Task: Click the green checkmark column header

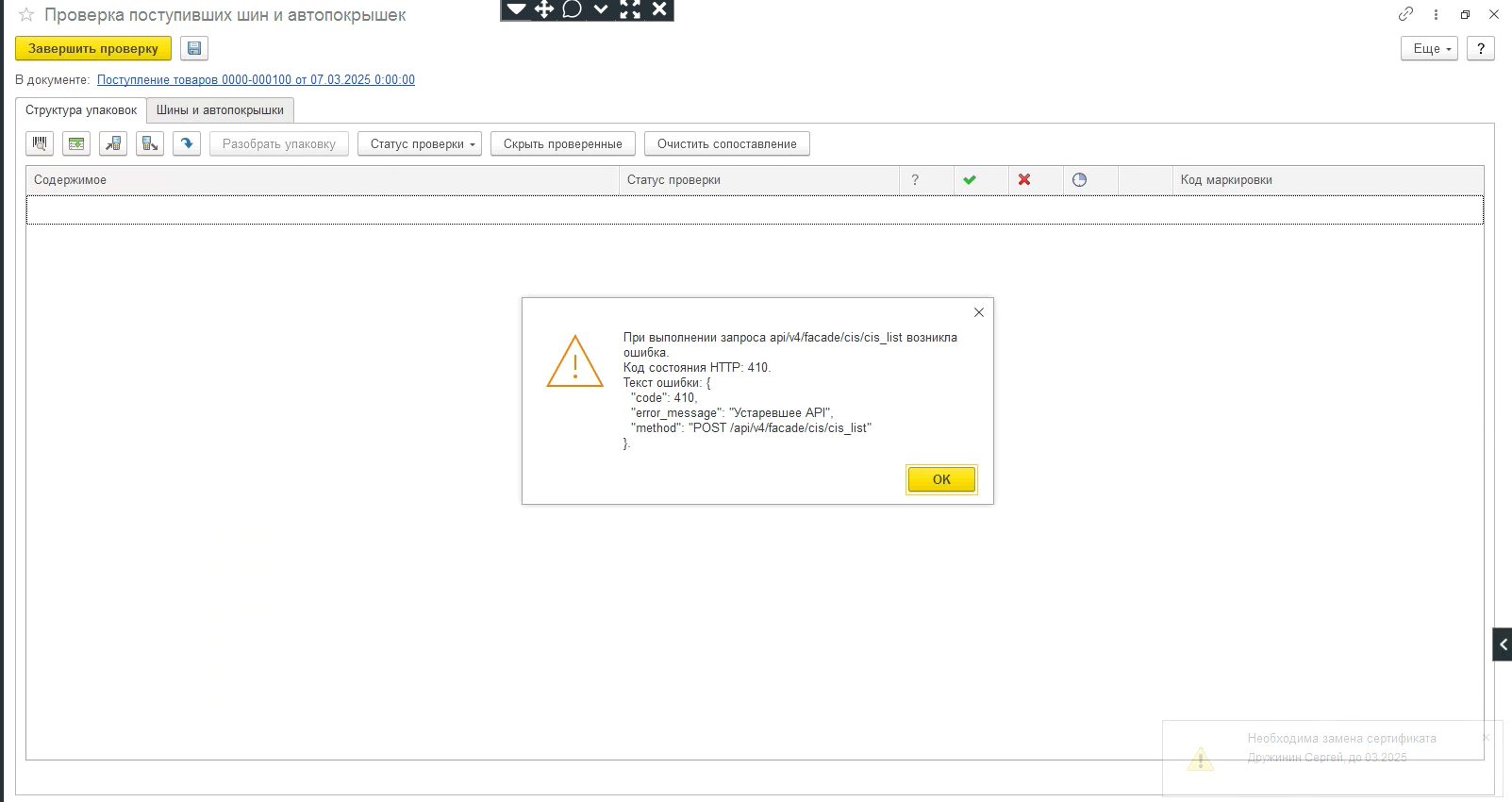Action: (x=970, y=179)
